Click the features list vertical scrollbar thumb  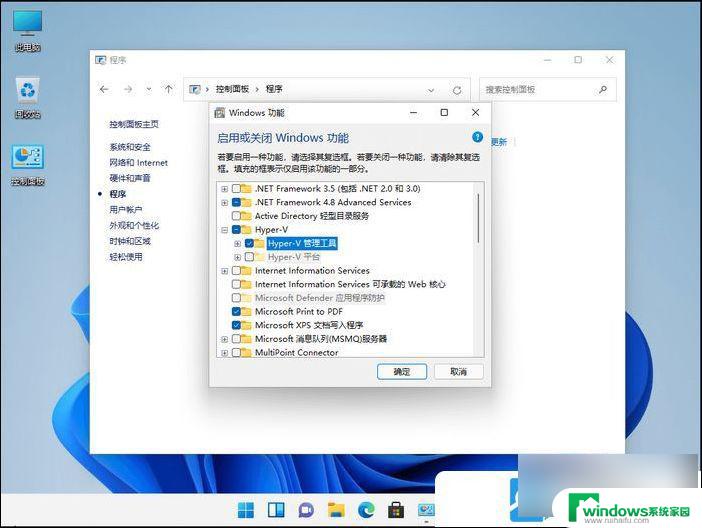click(478, 218)
